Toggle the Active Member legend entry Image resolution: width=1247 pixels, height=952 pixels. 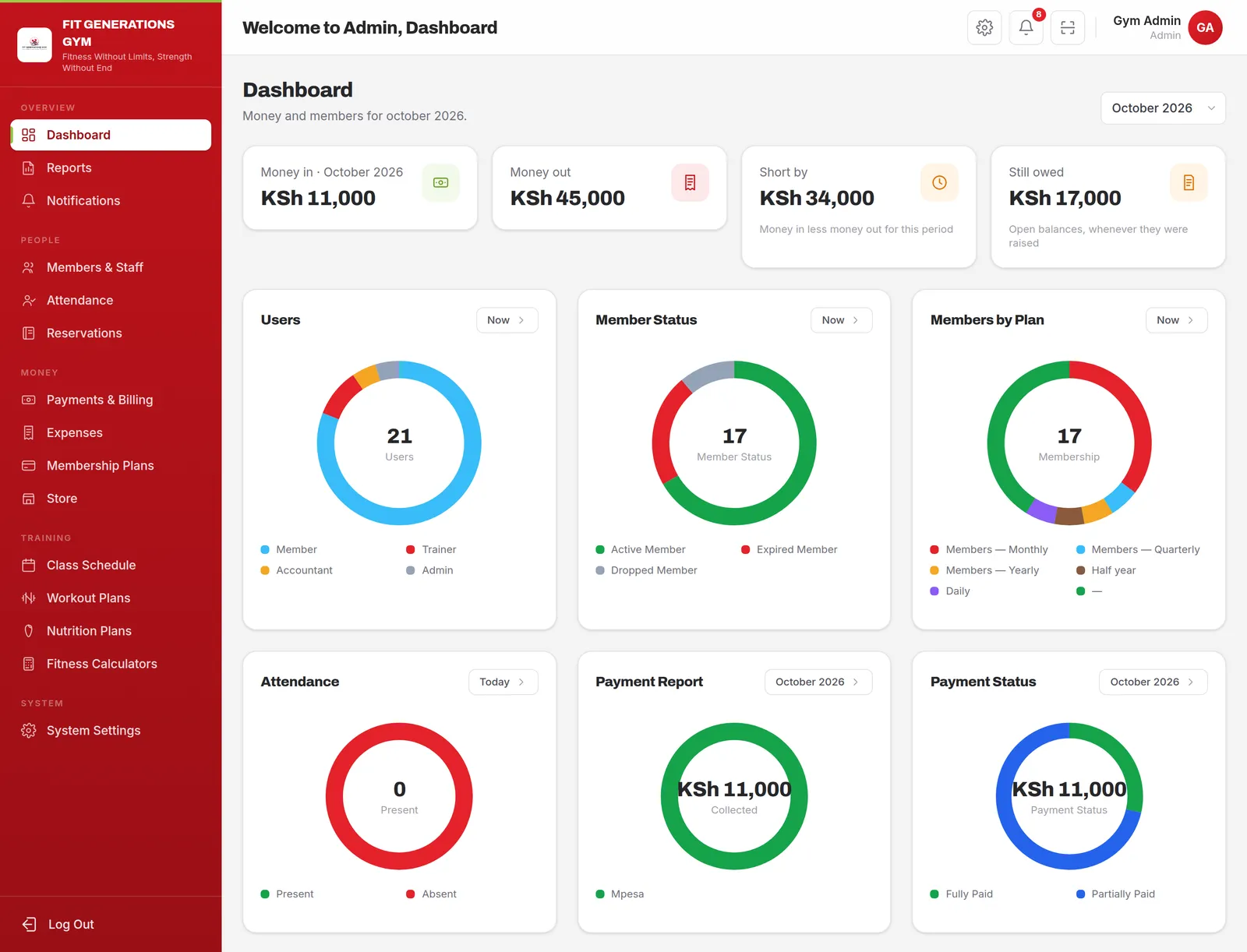point(641,549)
